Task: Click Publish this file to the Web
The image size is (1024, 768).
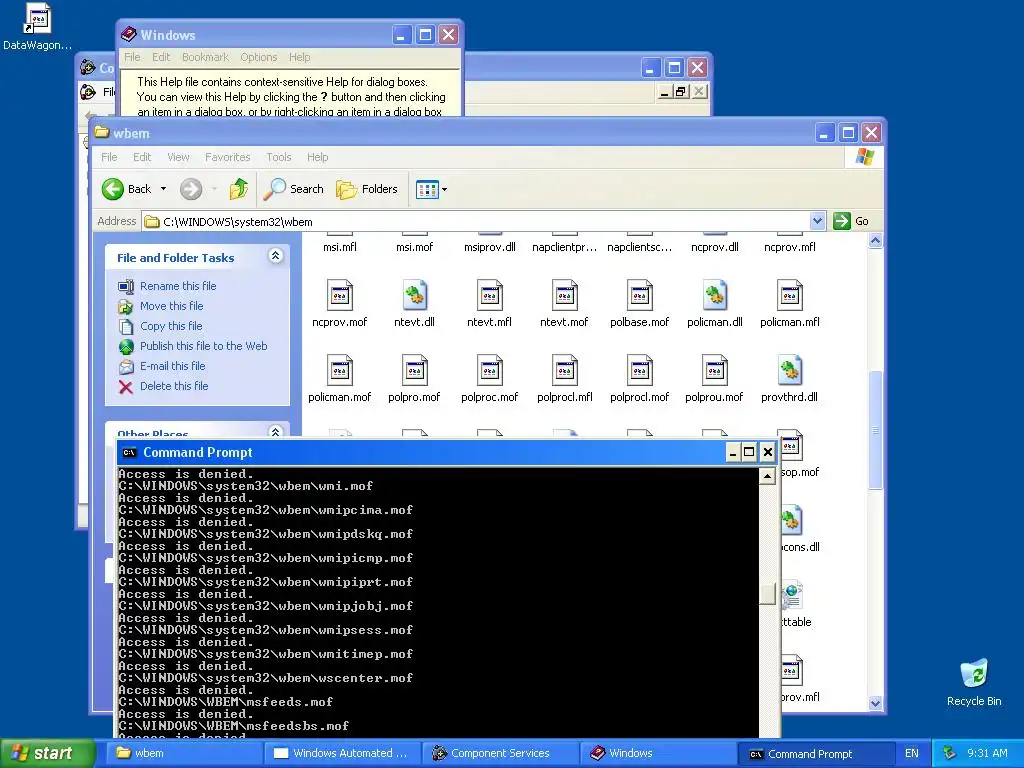Action: (203, 346)
